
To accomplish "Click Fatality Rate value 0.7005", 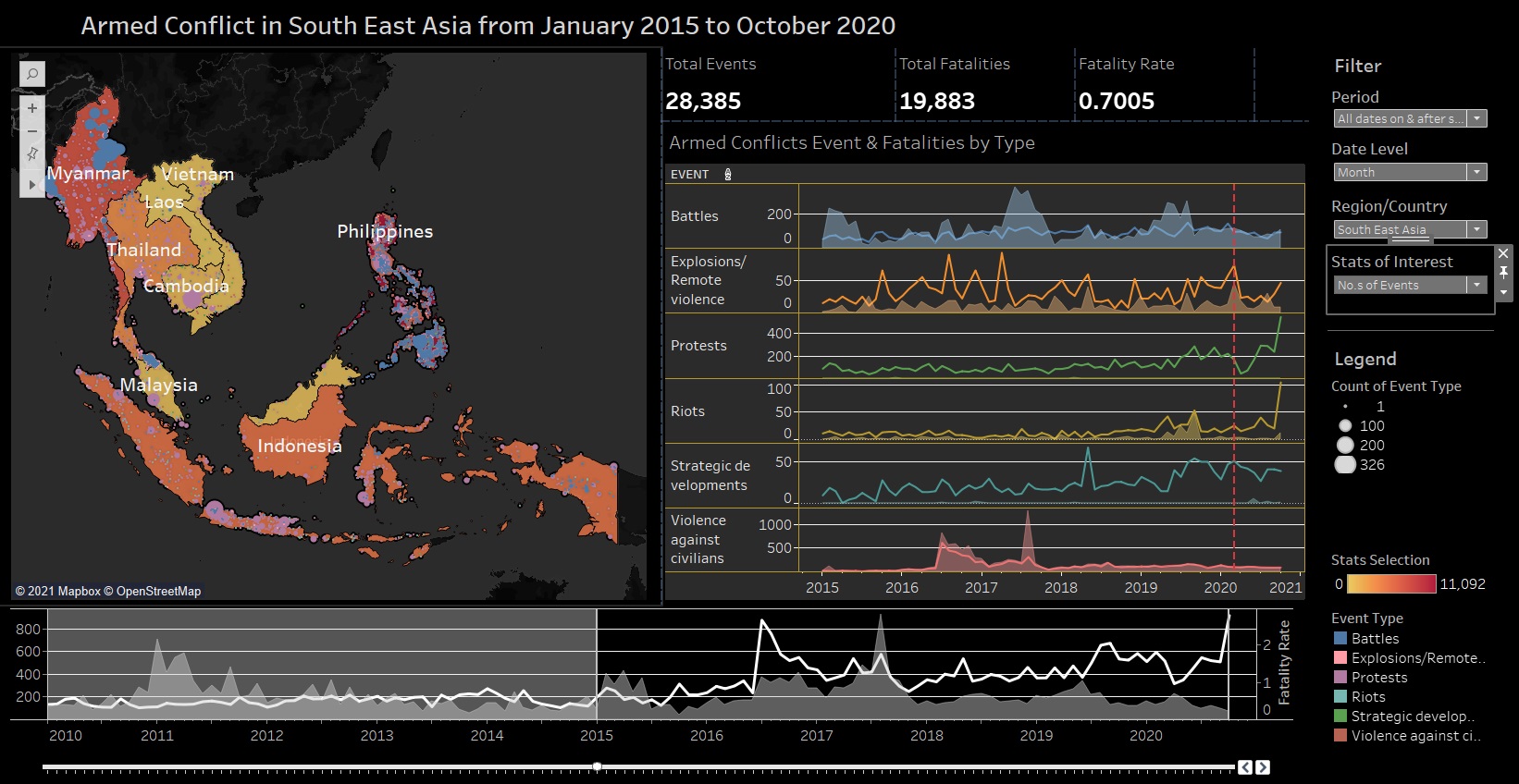I will [1117, 101].
